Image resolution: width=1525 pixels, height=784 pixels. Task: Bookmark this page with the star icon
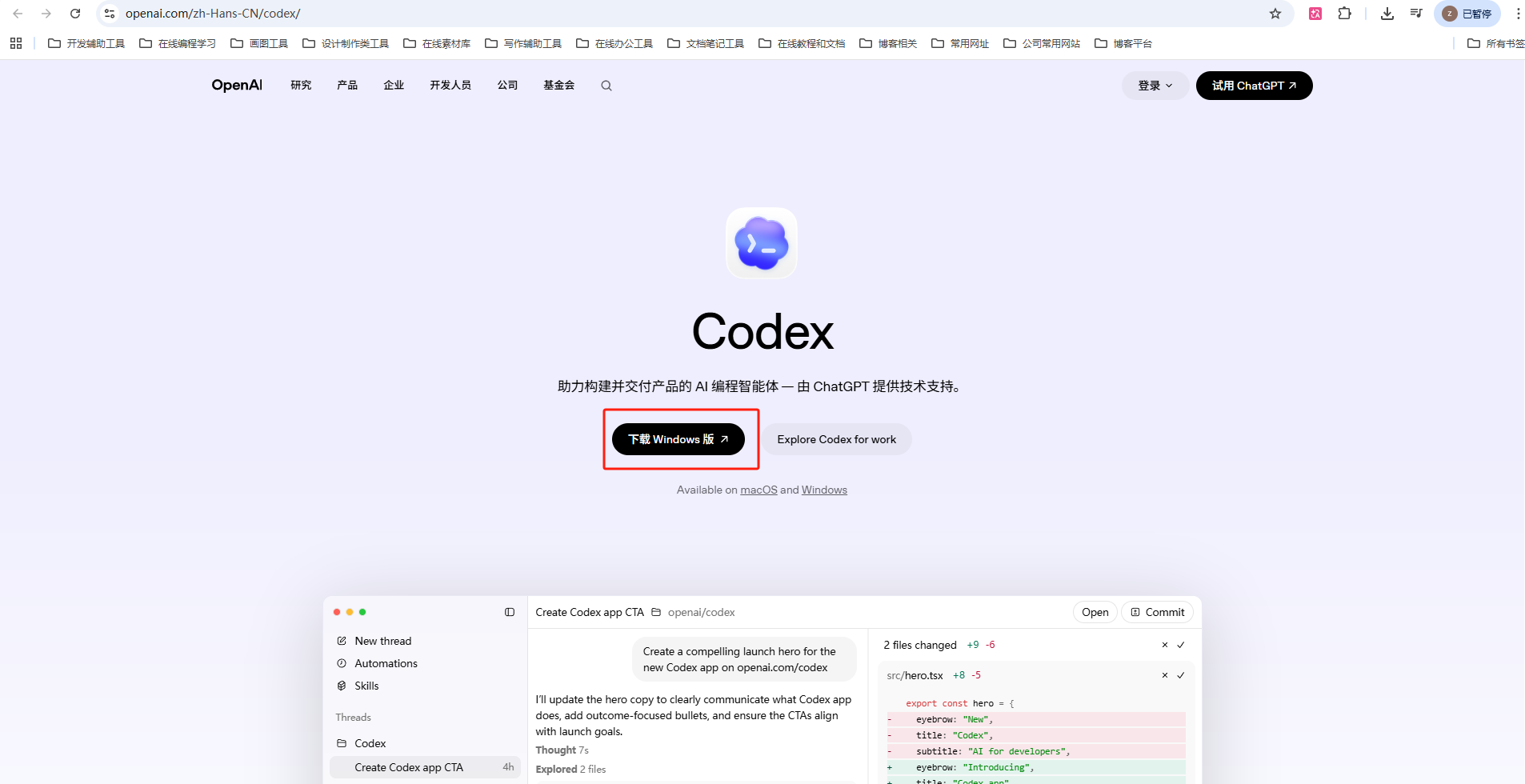point(1275,14)
